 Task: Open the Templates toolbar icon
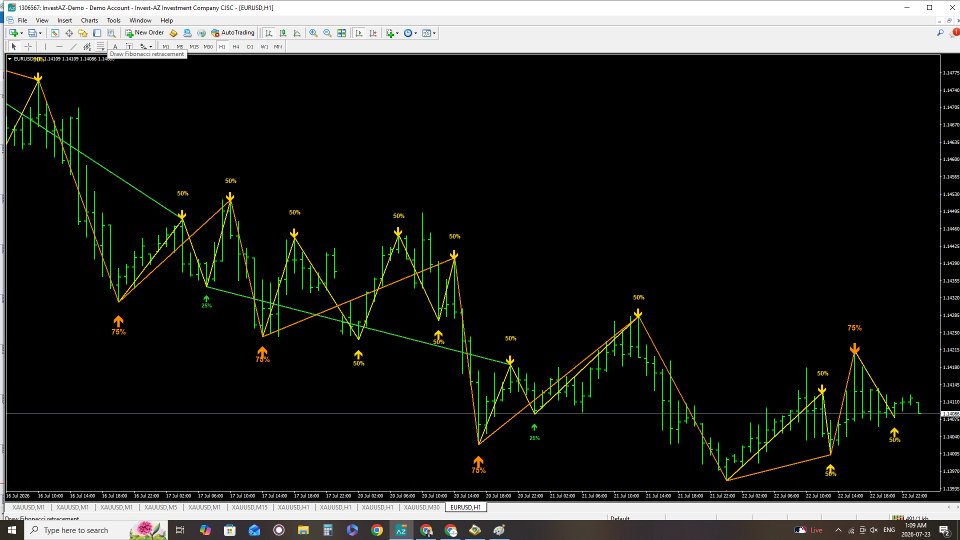pyautogui.click(x=426, y=33)
